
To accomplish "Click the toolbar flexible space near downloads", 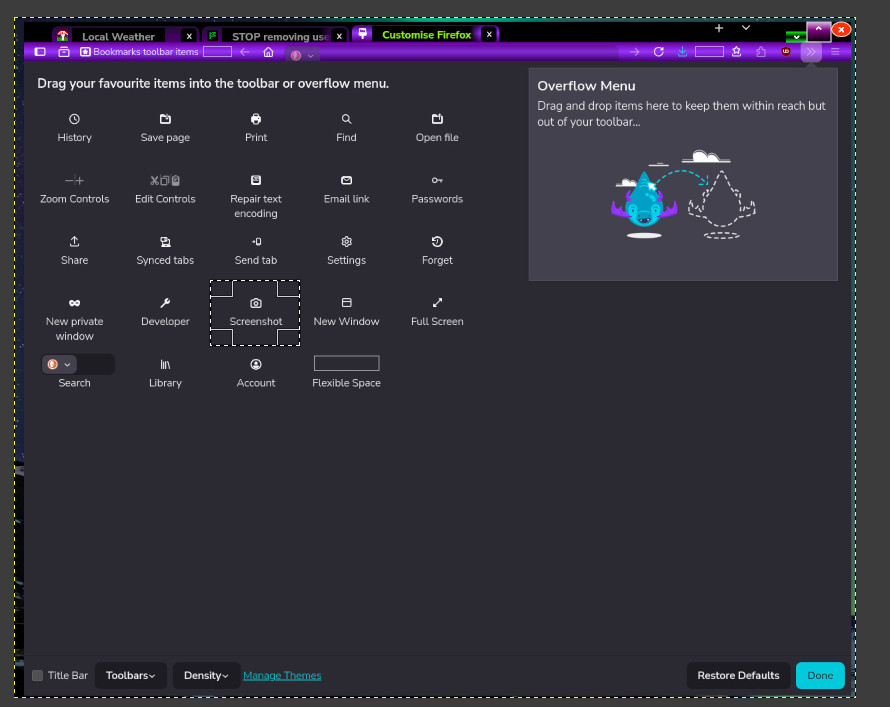I will [x=709, y=52].
